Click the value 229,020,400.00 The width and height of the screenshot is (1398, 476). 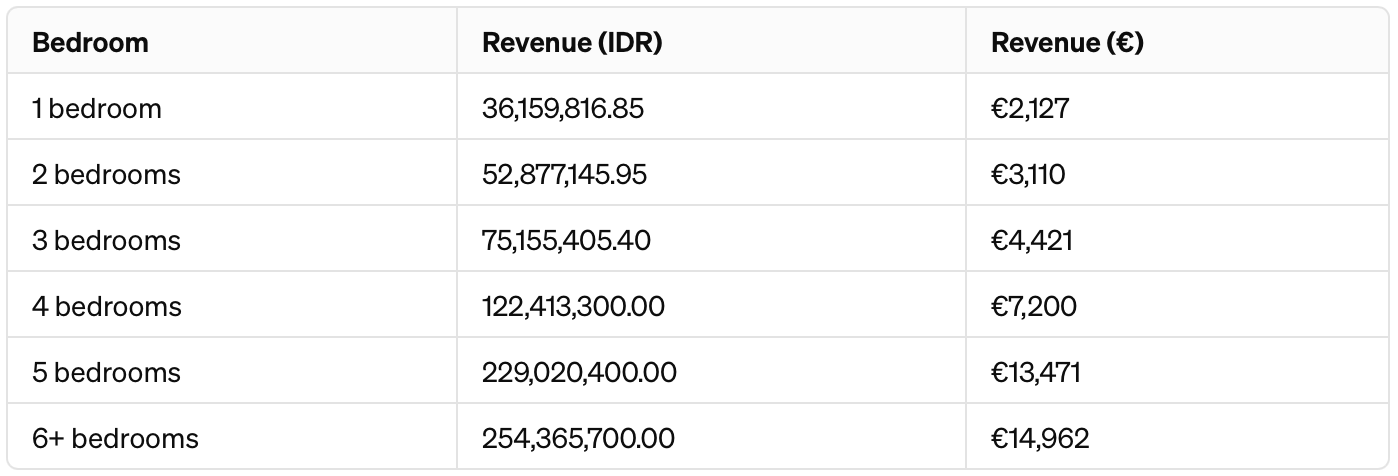pyautogui.click(x=579, y=372)
